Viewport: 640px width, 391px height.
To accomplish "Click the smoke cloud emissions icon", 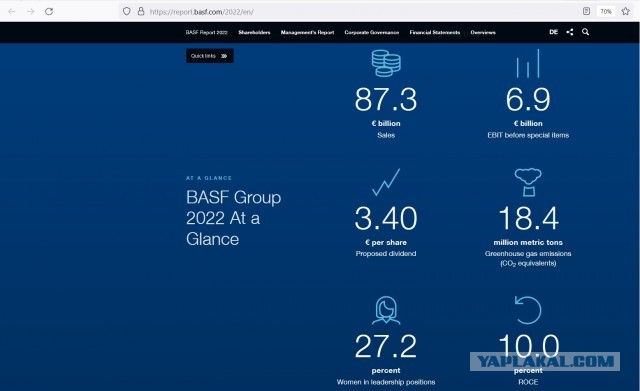I will coord(528,182).
